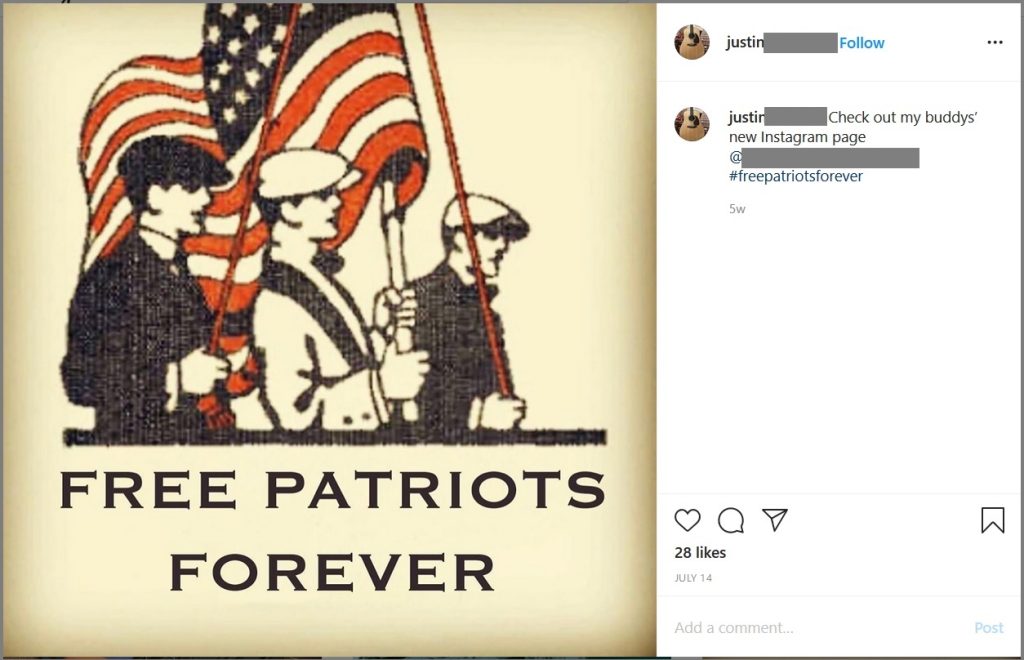Open the mentioned @ account in the caption
Screen dimensions: 1024x660
(824, 157)
